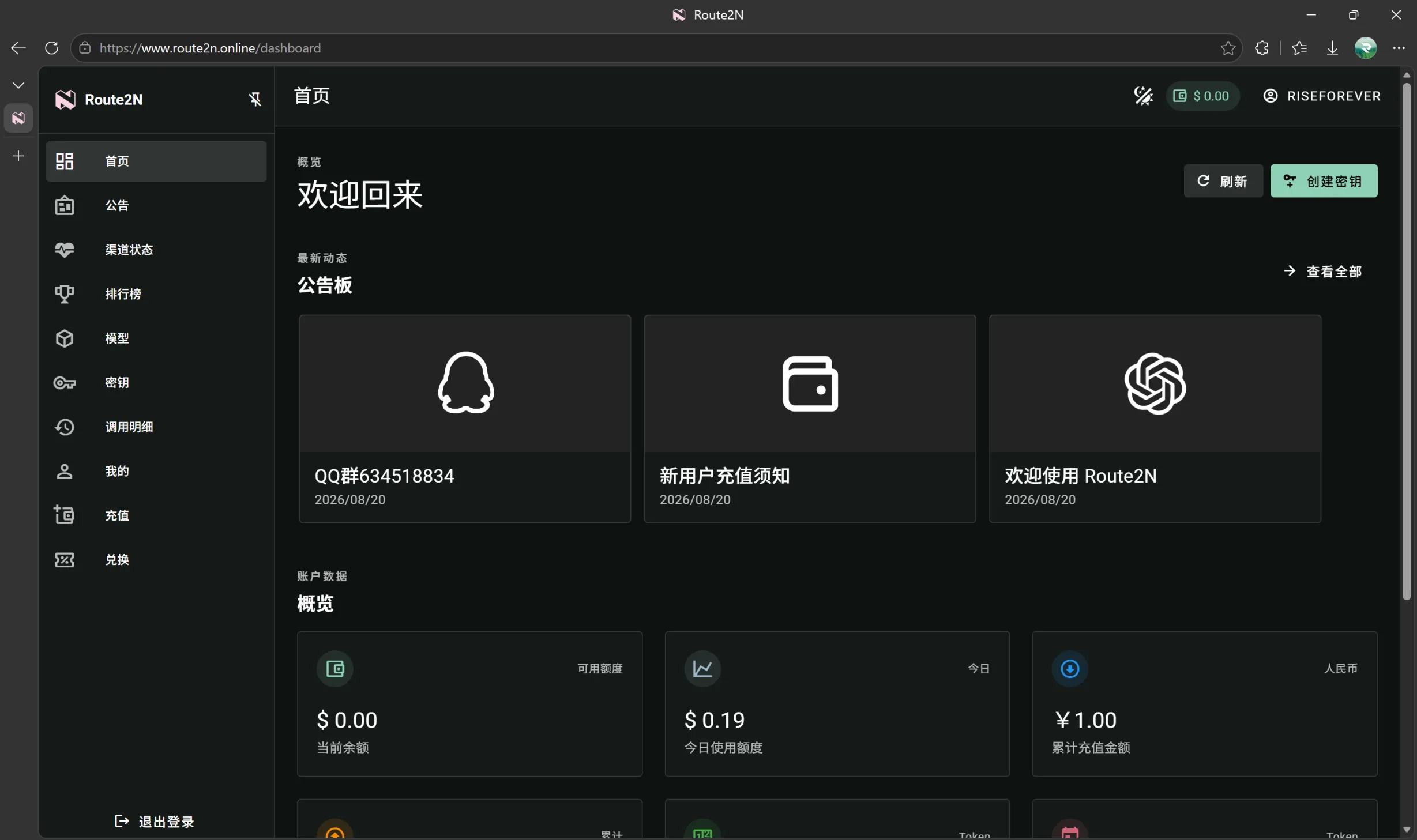Click the $ 0.19 今日使用额度 value
1417x840 pixels.
715,720
